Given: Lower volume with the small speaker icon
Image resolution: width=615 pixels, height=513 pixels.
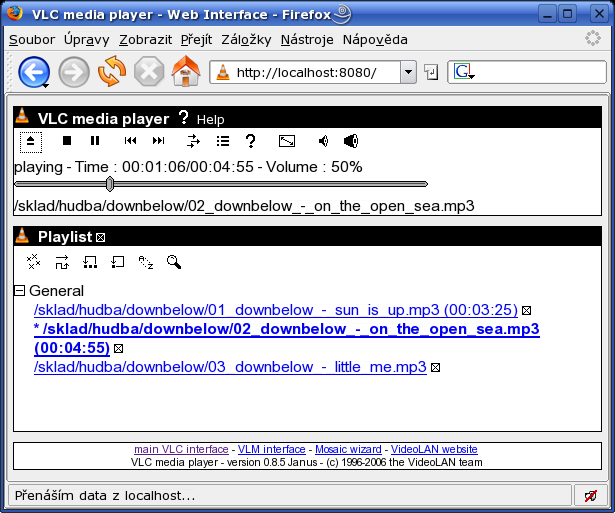Looking at the screenshot, I should pyautogui.click(x=324, y=141).
